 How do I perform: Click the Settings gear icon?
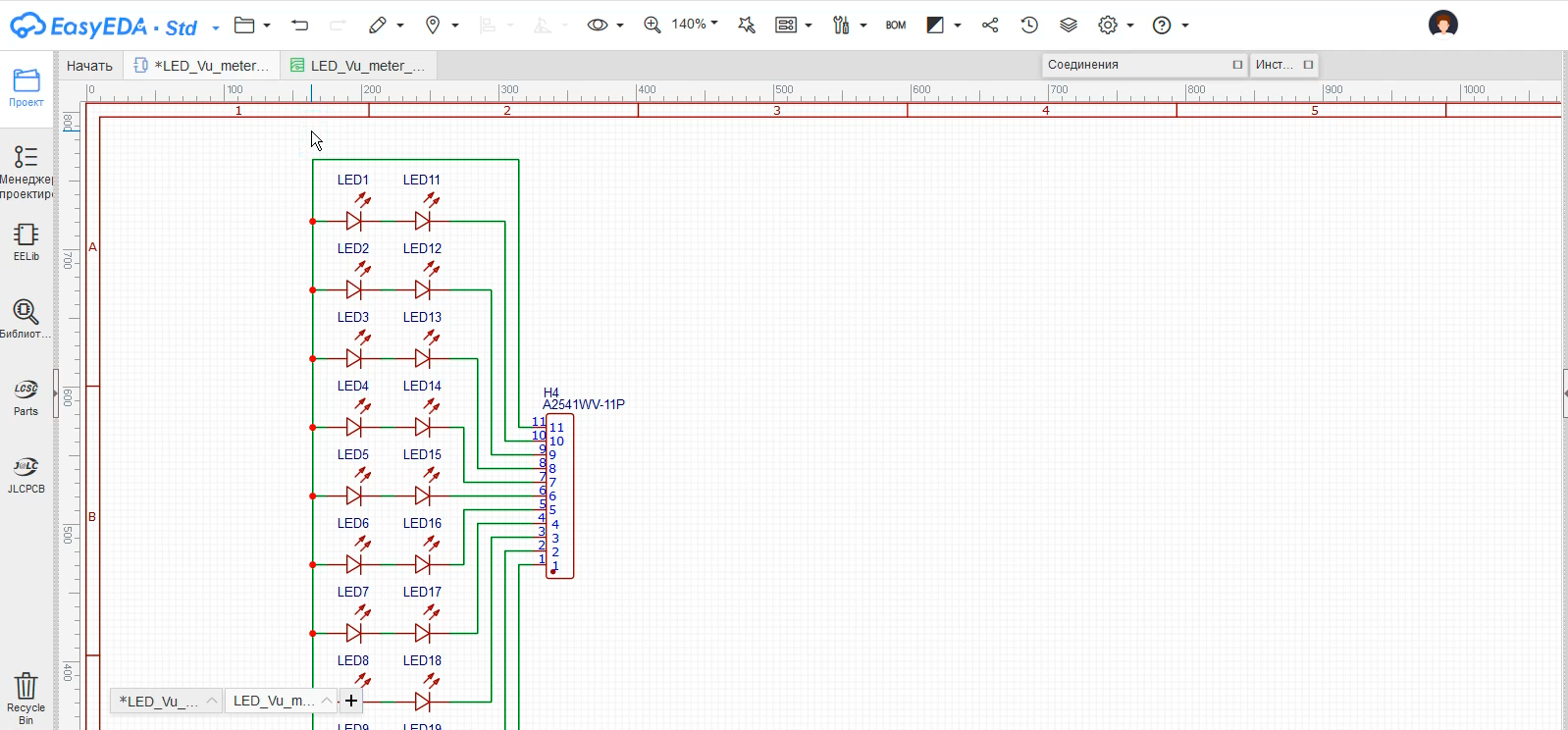click(1108, 25)
